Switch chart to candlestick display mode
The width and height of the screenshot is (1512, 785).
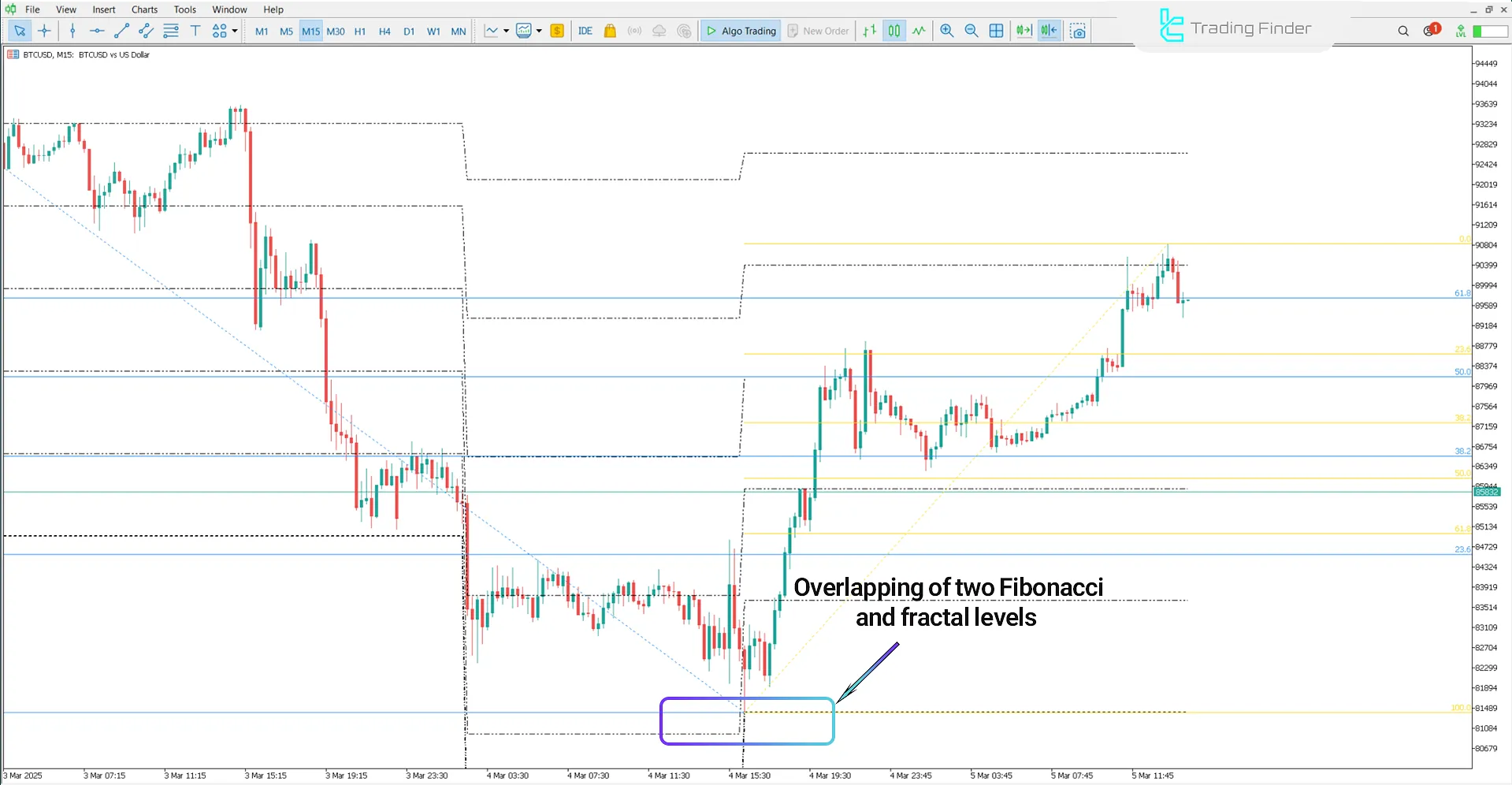tap(894, 31)
